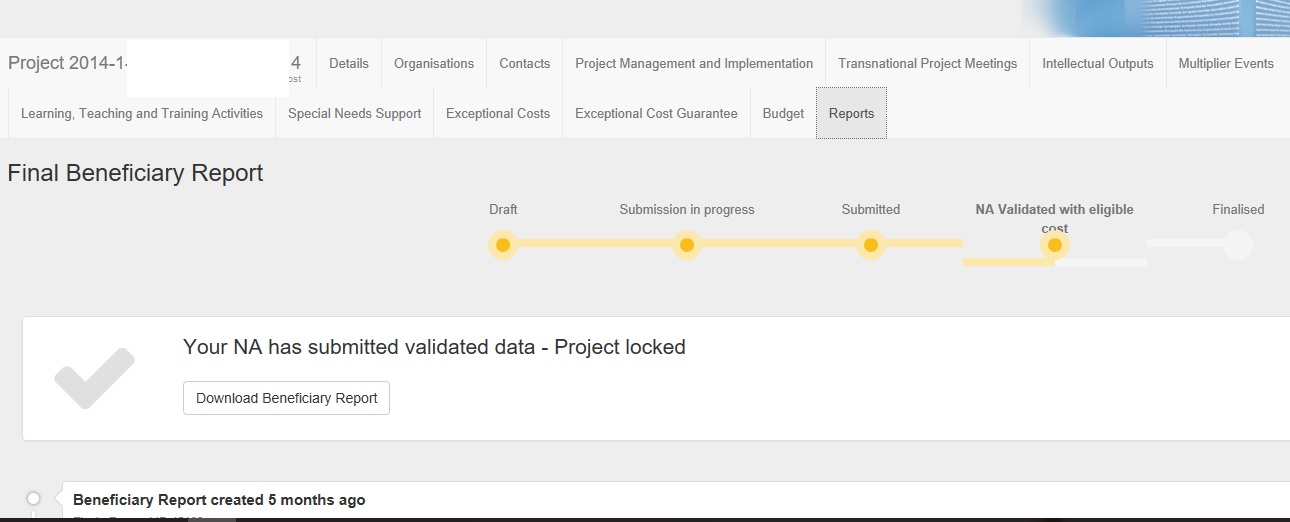Click the Download Beneficiary Report button
This screenshot has width=1290, height=522.
pos(287,398)
